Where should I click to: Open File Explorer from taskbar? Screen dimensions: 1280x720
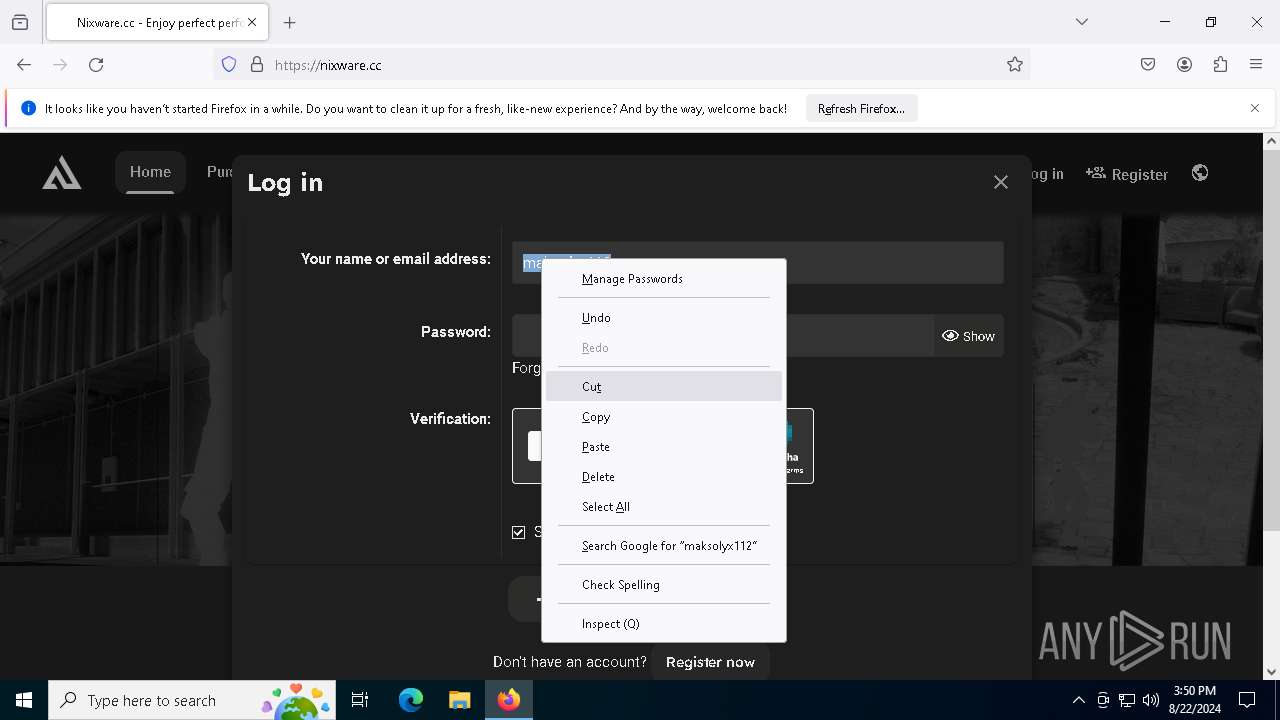[x=459, y=700]
